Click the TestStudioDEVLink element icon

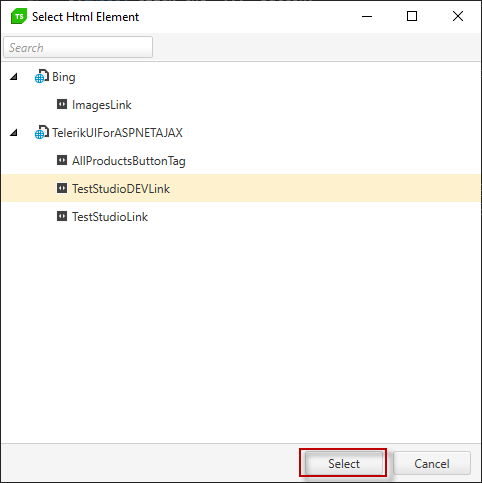click(x=62, y=188)
